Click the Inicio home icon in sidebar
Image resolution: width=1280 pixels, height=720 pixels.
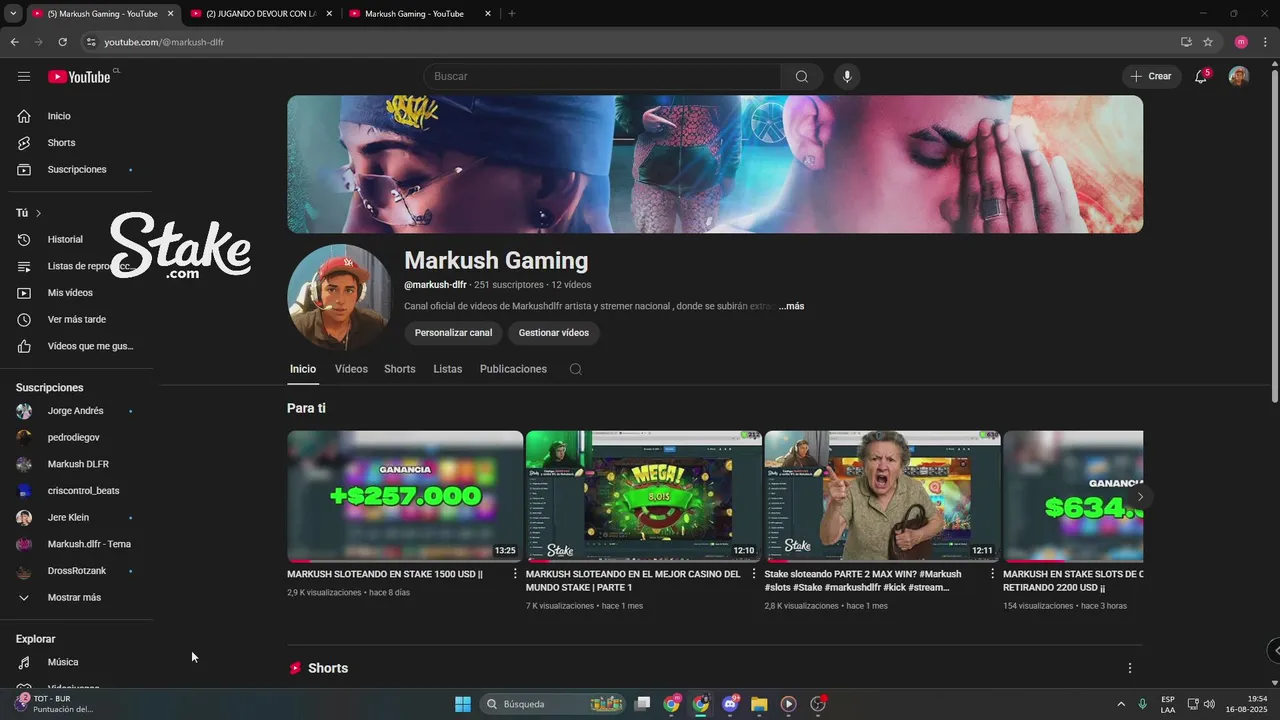point(24,116)
